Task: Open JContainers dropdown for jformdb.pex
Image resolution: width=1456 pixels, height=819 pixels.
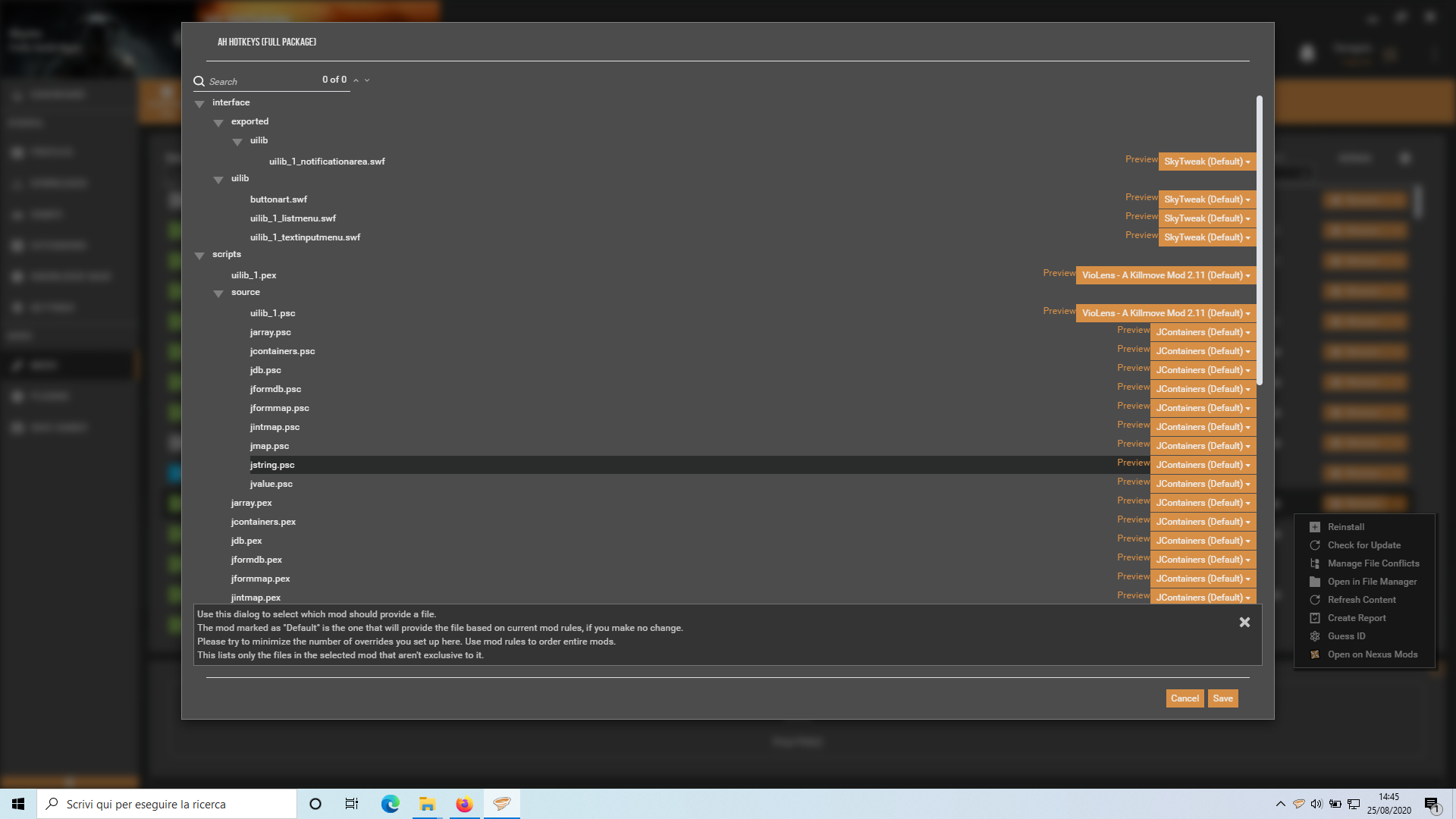Action: tap(1203, 560)
